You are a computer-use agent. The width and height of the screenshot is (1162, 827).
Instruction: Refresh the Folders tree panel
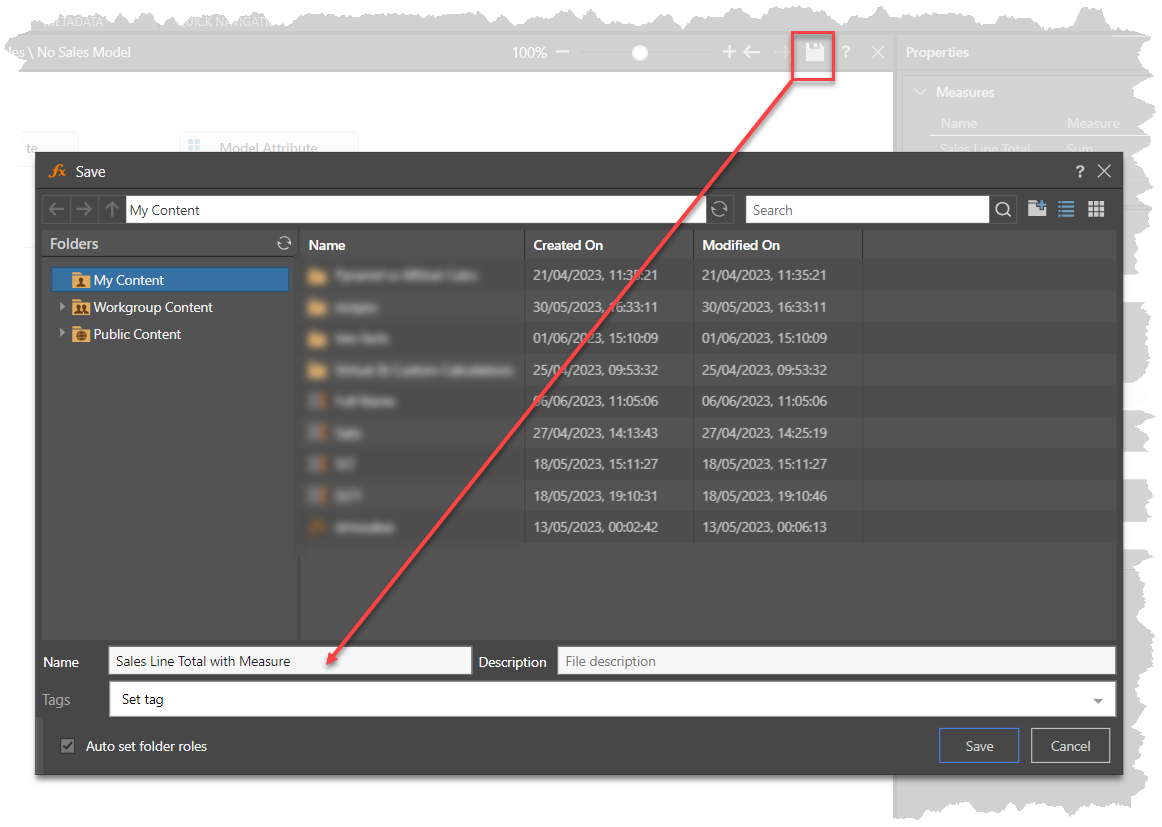pos(284,243)
